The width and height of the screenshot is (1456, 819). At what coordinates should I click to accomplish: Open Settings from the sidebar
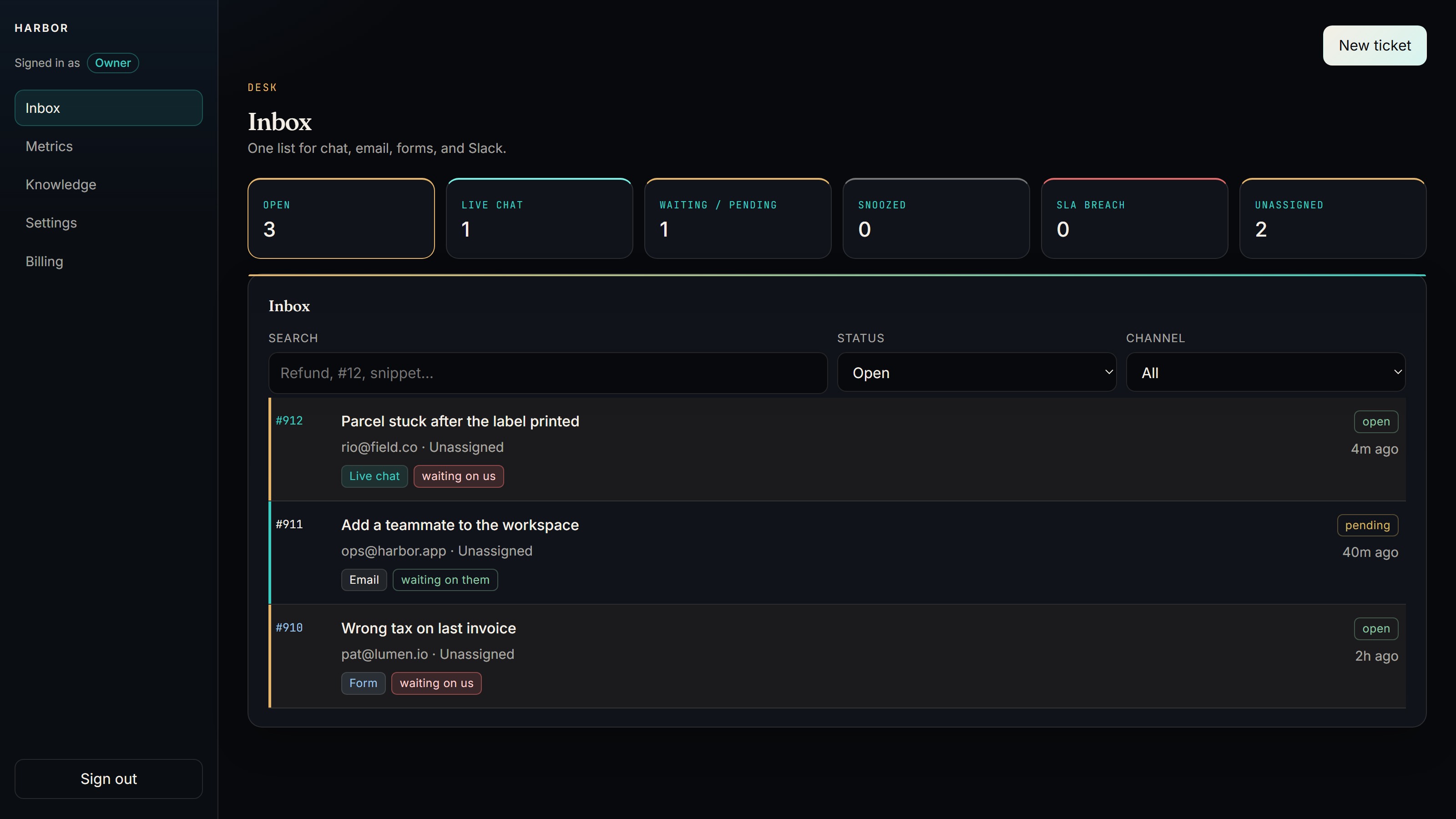pyautogui.click(x=108, y=222)
